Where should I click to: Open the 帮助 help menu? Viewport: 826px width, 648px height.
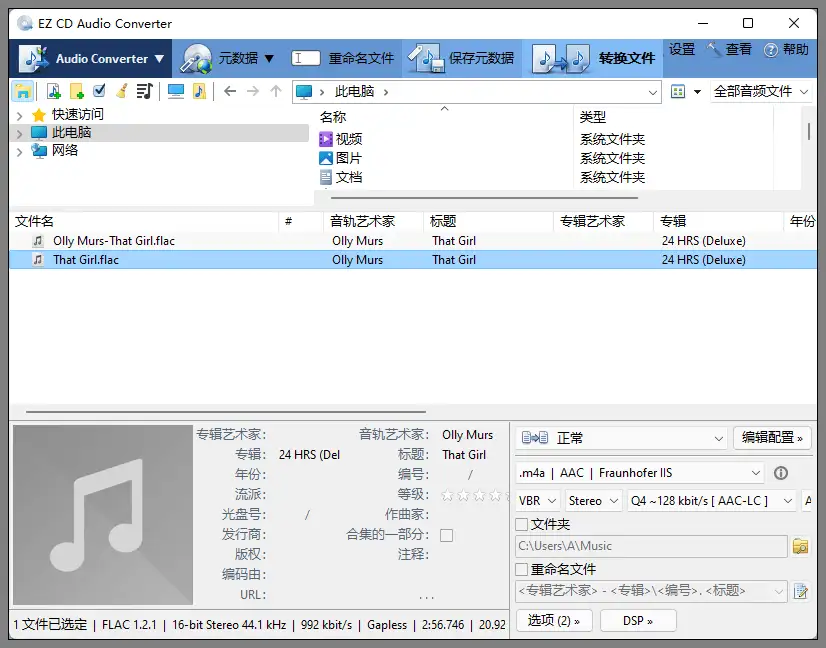click(786, 50)
